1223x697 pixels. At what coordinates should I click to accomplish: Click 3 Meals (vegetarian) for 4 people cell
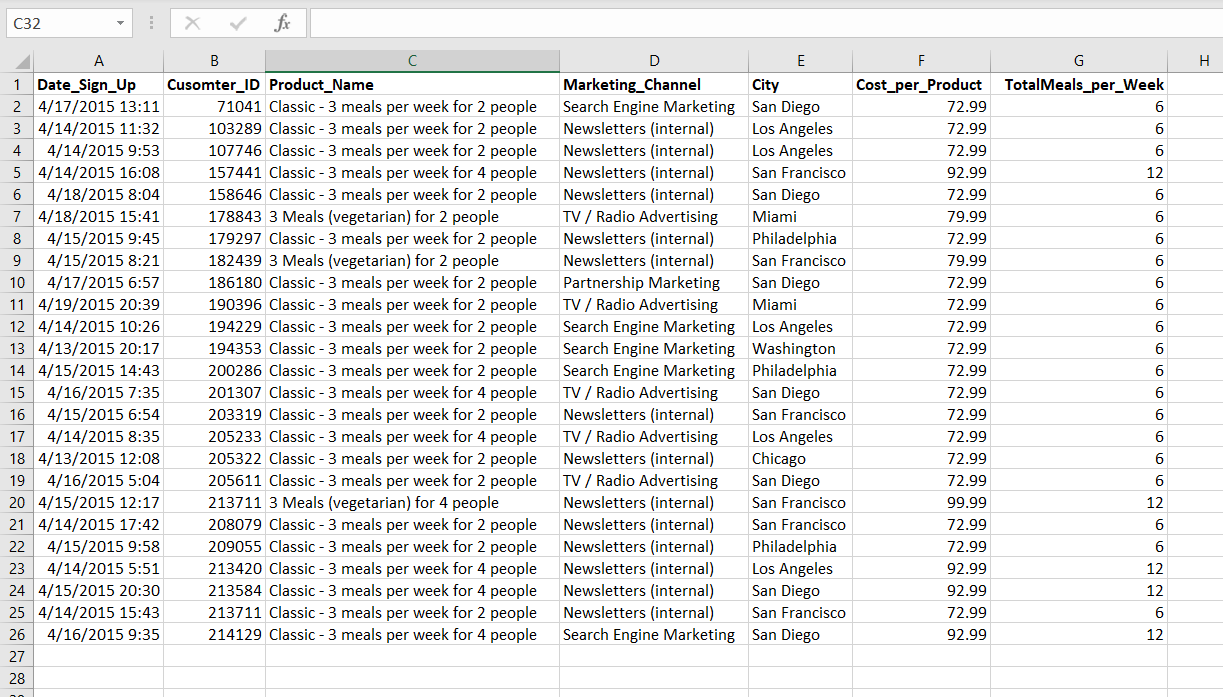pos(412,503)
